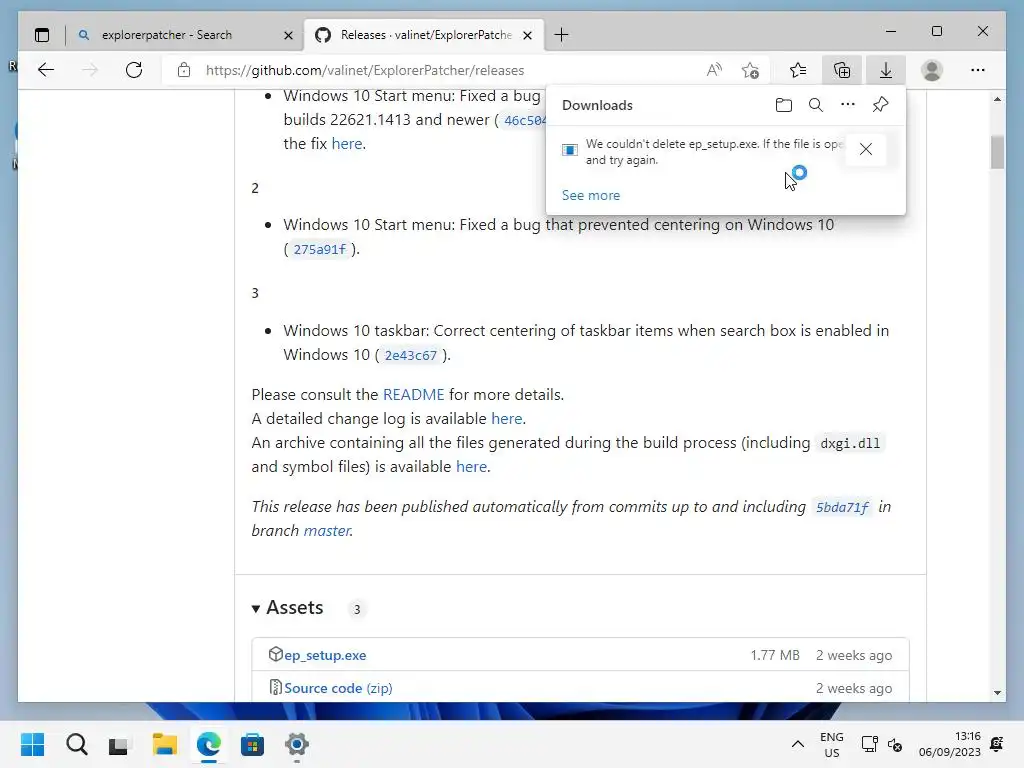Open the README link
Viewport: 1024px width, 768px height.
tap(413, 394)
